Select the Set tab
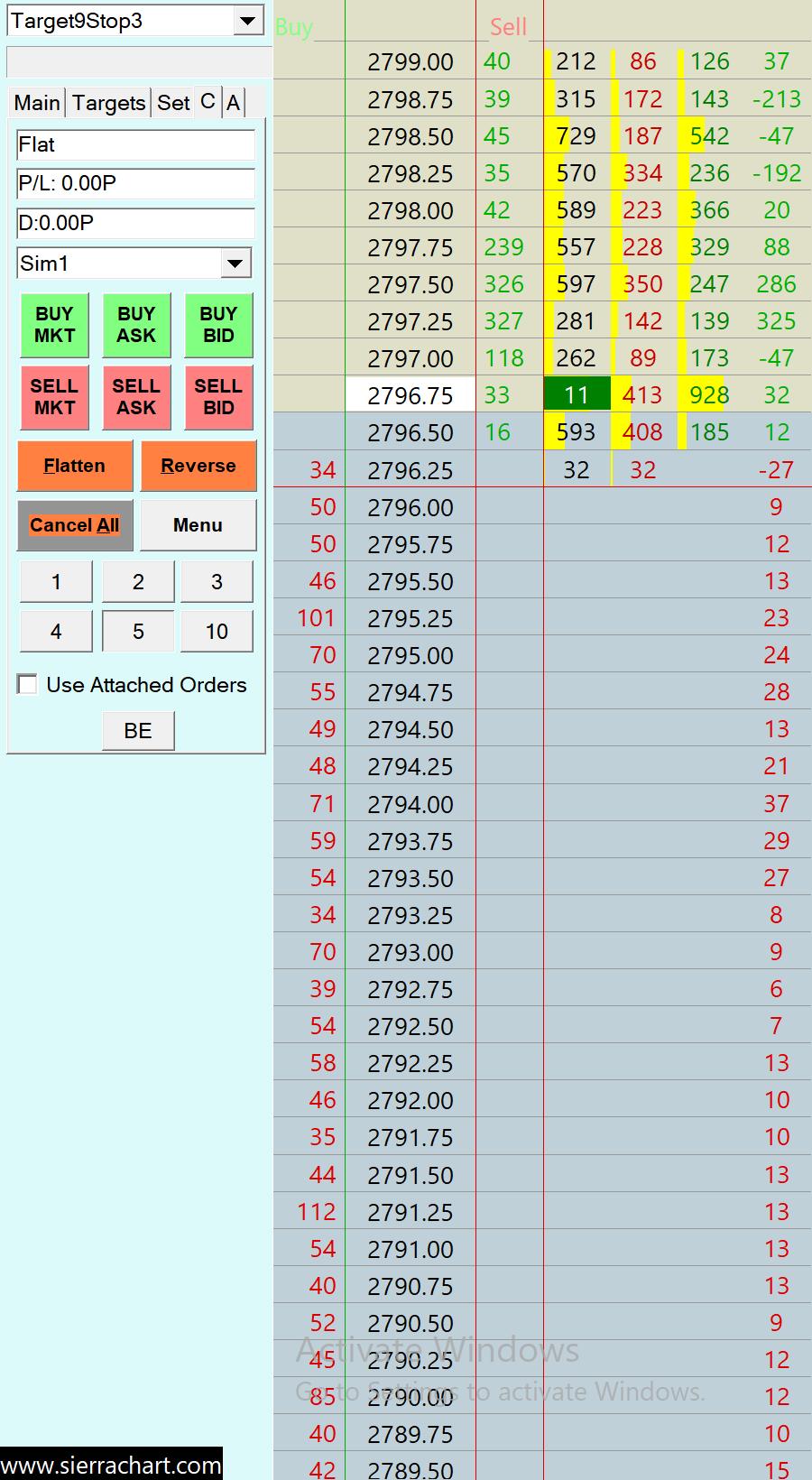 pyautogui.click(x=173, y=103)
